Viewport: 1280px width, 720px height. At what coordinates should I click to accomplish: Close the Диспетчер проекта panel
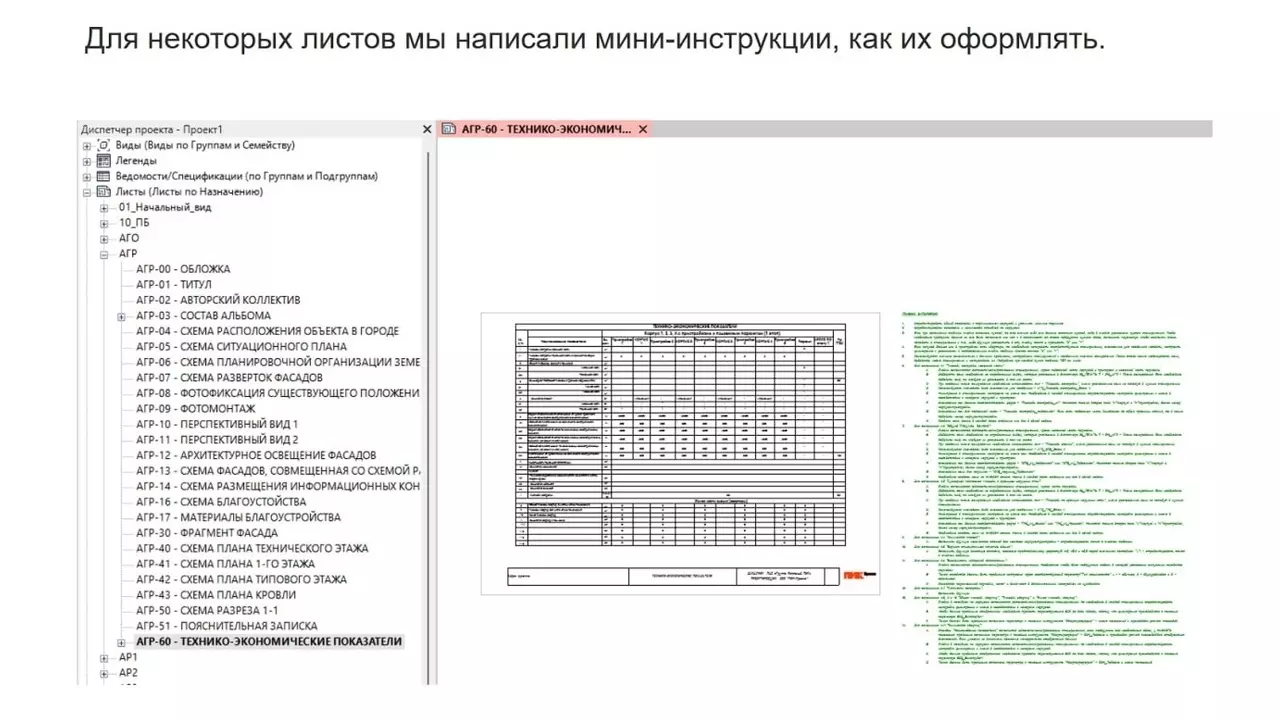[427, 129]
